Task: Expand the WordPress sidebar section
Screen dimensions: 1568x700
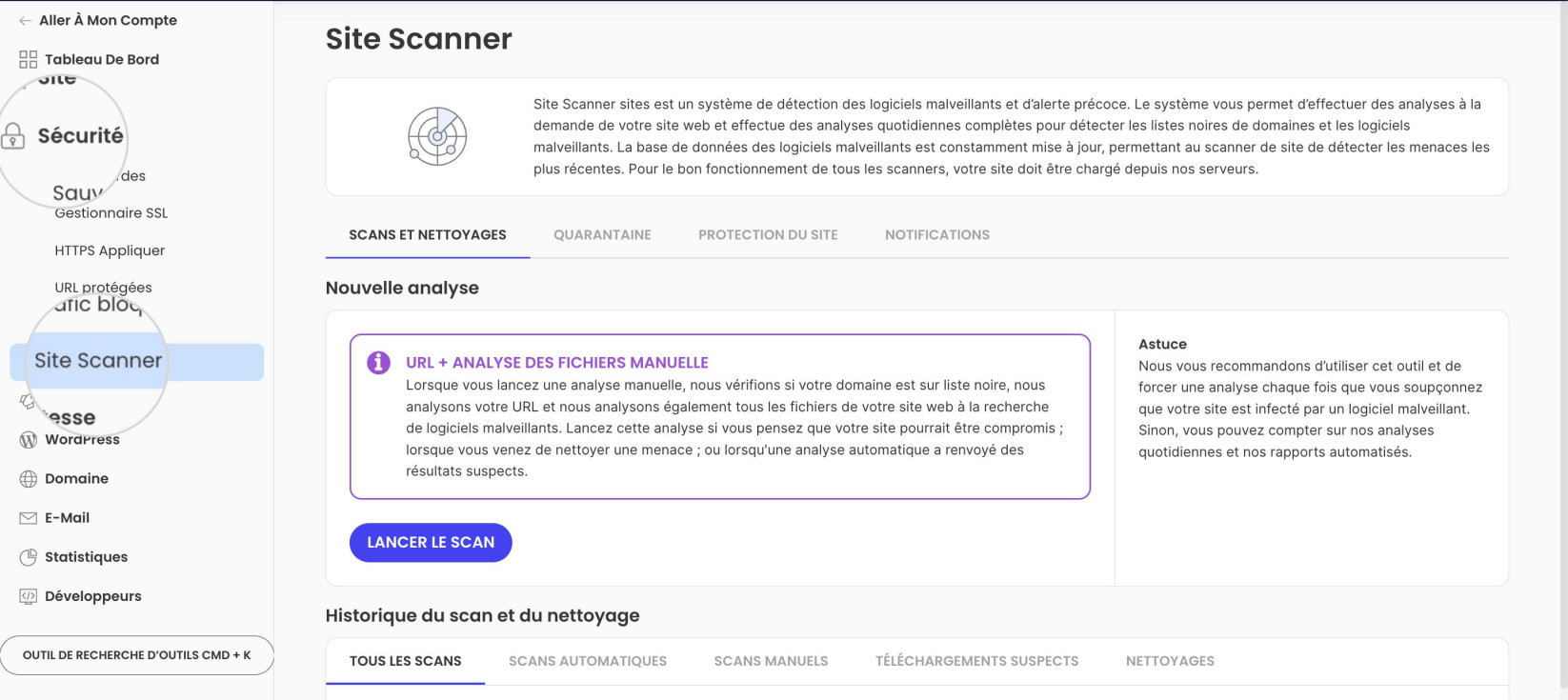Action: click(x=82, y=439)
